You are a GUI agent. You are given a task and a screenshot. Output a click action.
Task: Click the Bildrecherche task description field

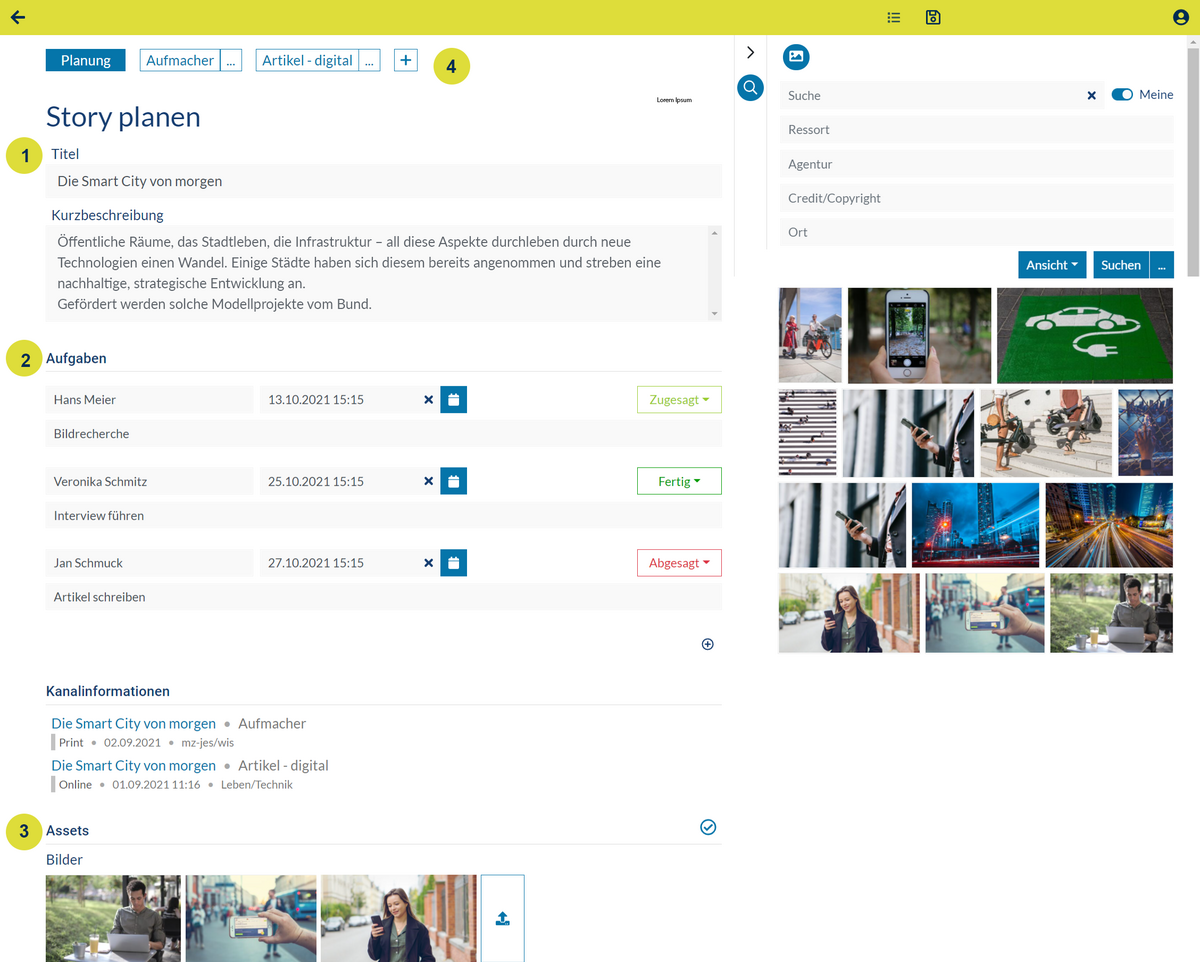384,434
